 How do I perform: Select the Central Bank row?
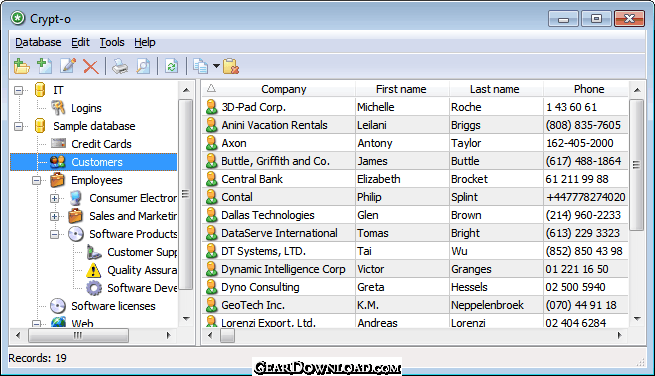point(415,179)
